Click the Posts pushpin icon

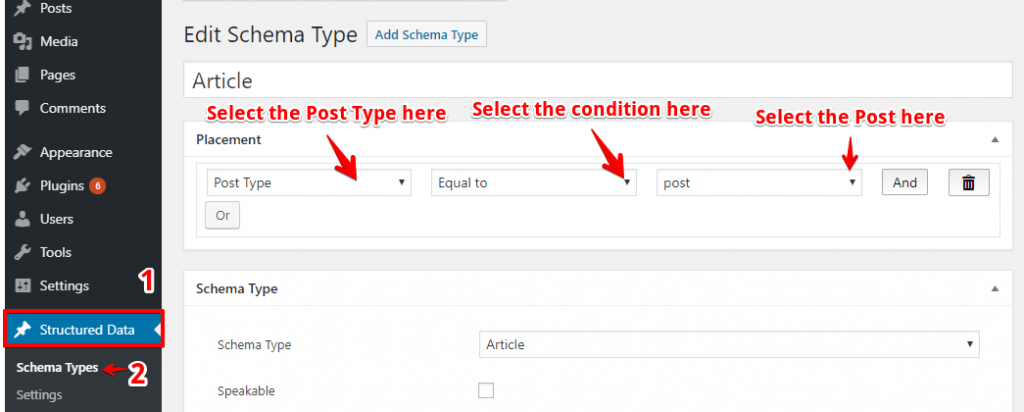(23, 8)
